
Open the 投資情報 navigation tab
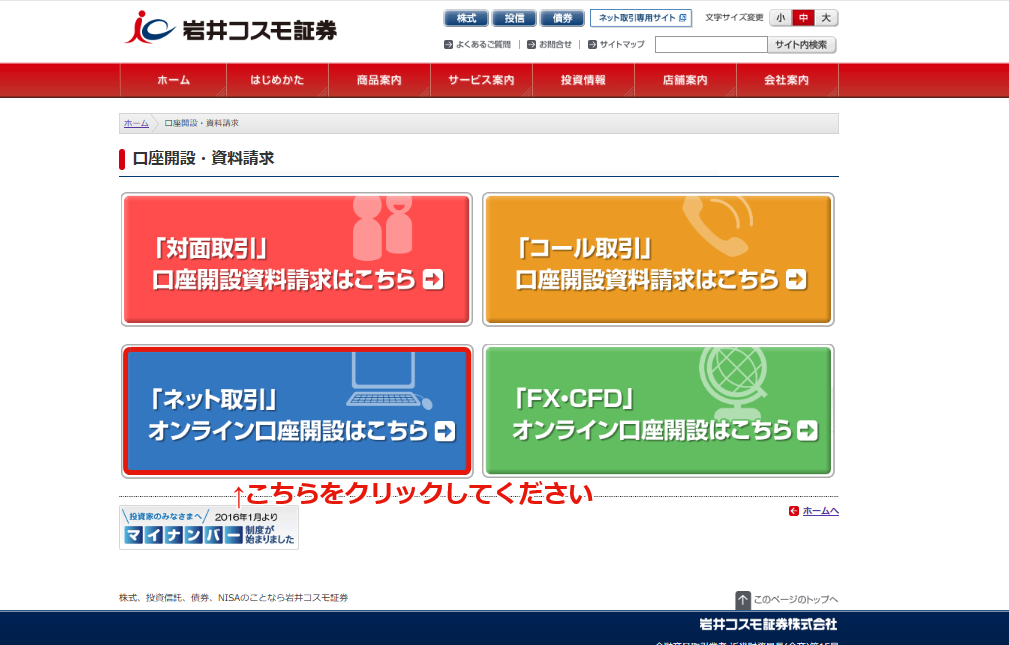pos(583,80)
